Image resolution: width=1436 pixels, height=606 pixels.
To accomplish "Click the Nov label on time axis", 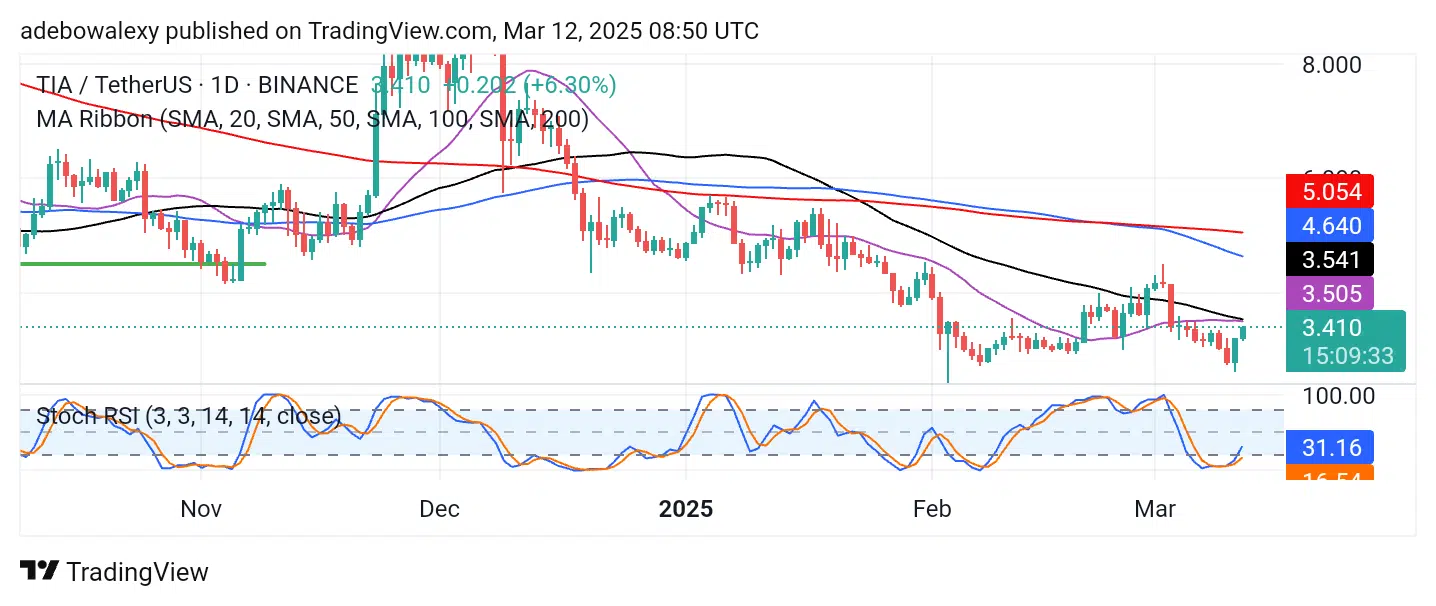I will (x=201, y=509).
